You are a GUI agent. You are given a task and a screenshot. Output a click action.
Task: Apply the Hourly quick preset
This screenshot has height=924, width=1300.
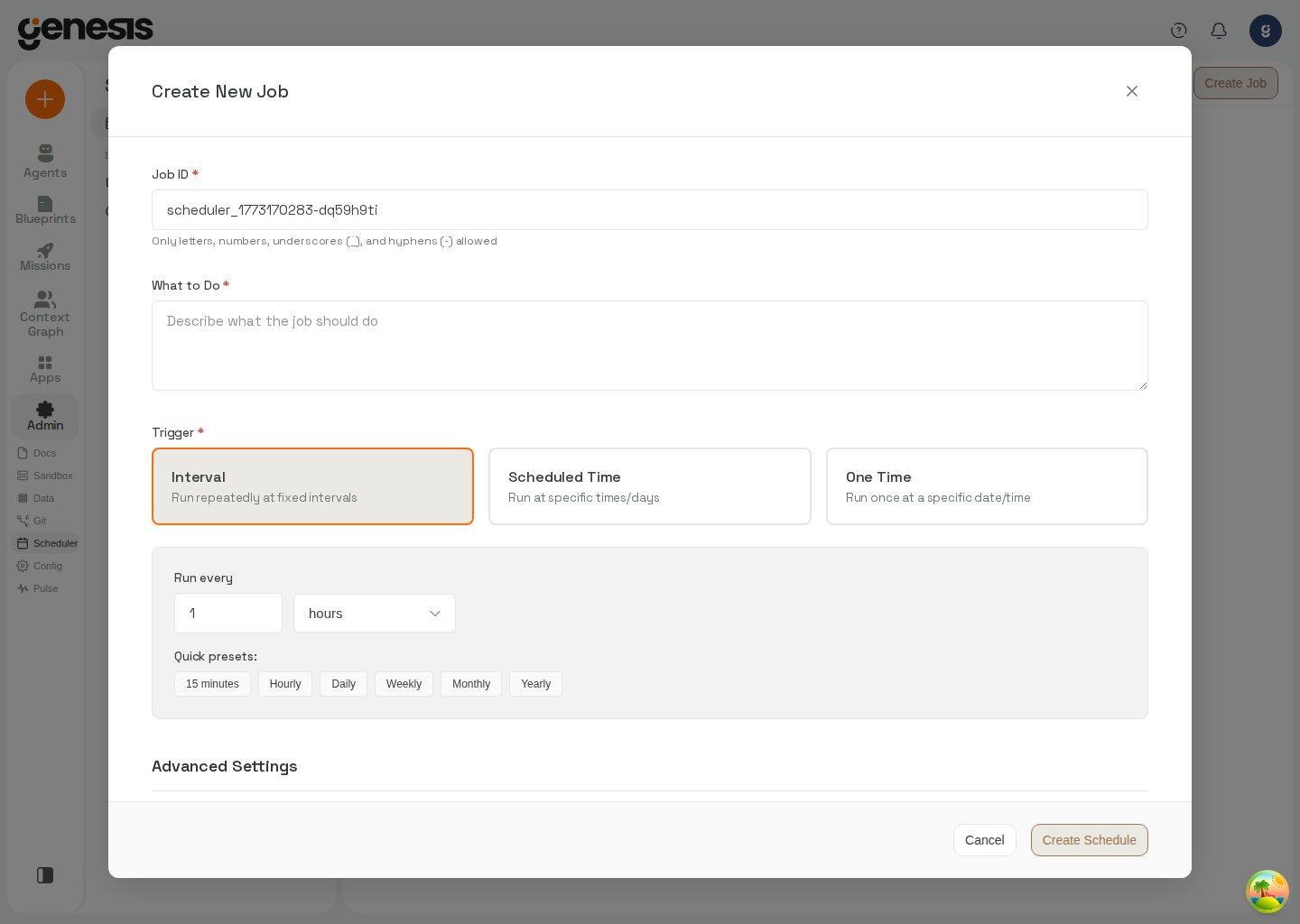point(285,684)
